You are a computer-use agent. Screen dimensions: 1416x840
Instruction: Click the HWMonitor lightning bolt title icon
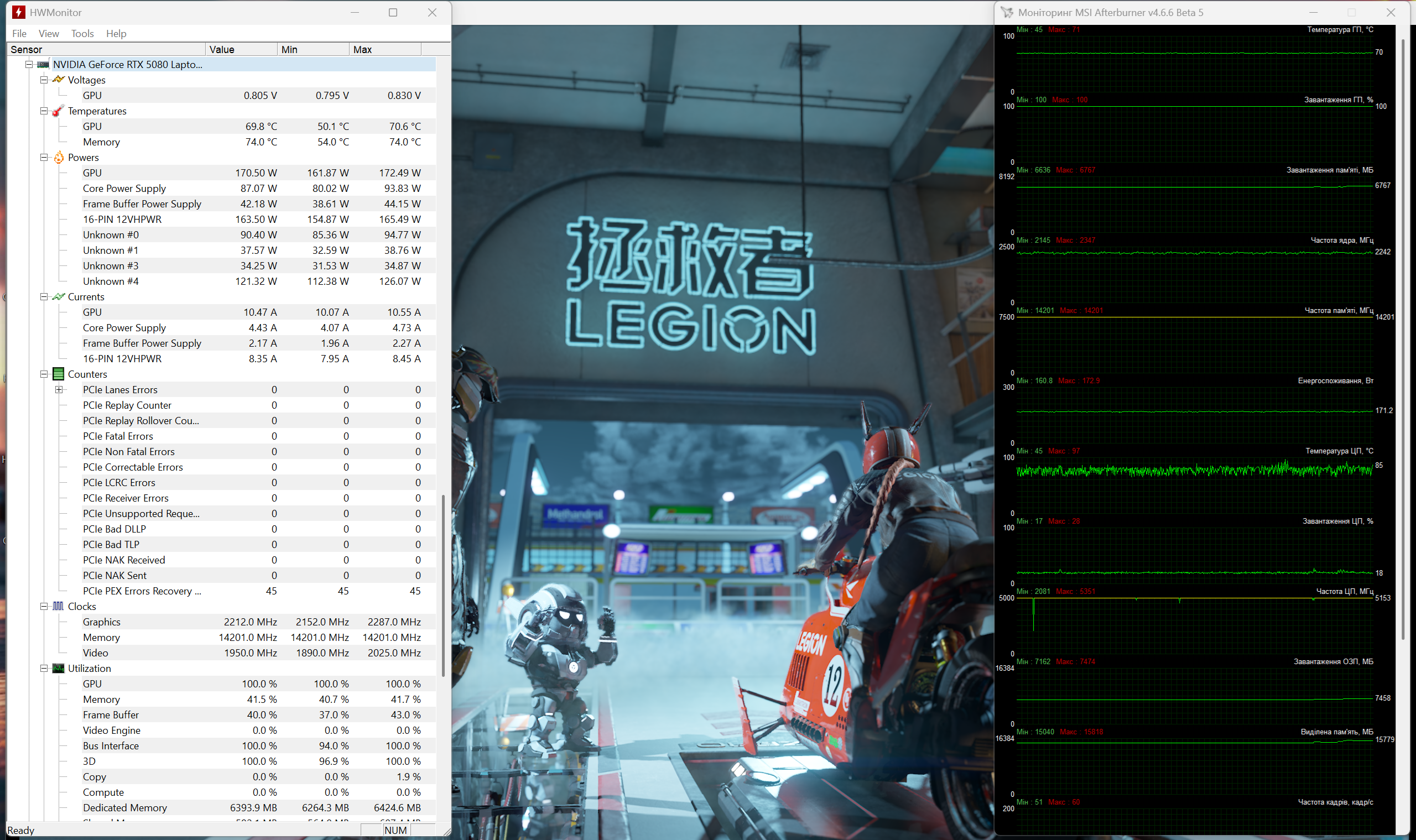click(18, 13)
